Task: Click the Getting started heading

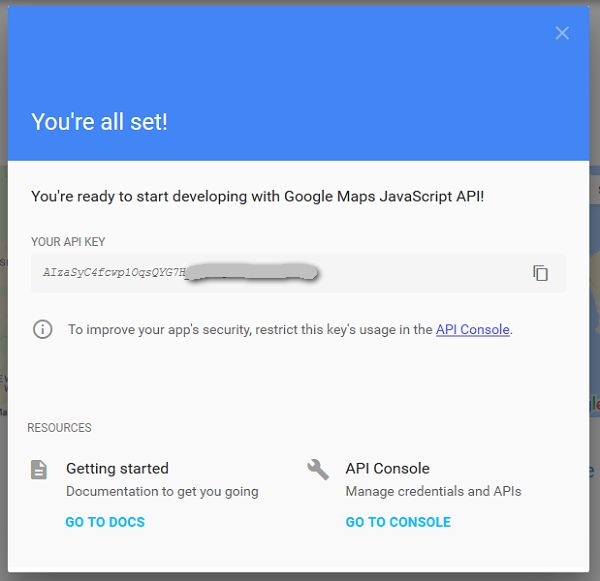Action: tap(117, 468)
